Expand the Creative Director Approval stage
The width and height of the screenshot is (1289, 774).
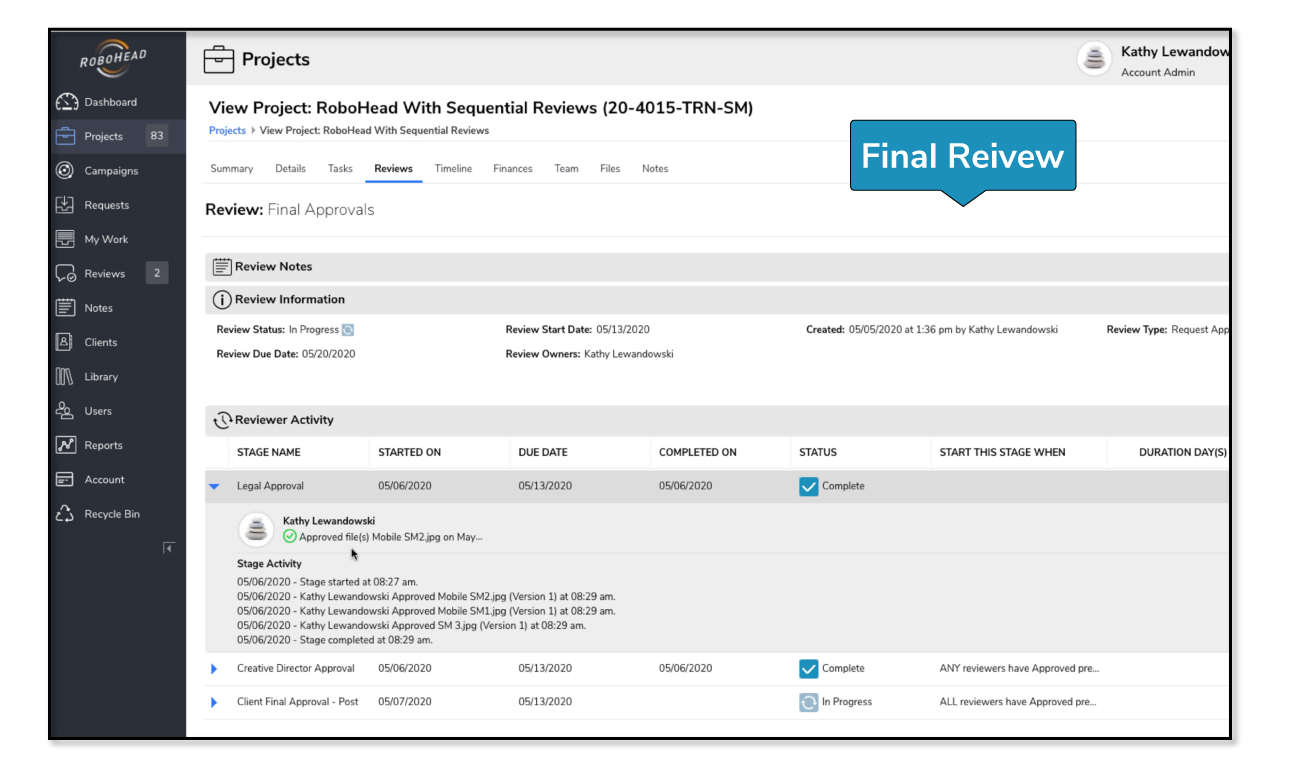[214, 669]
